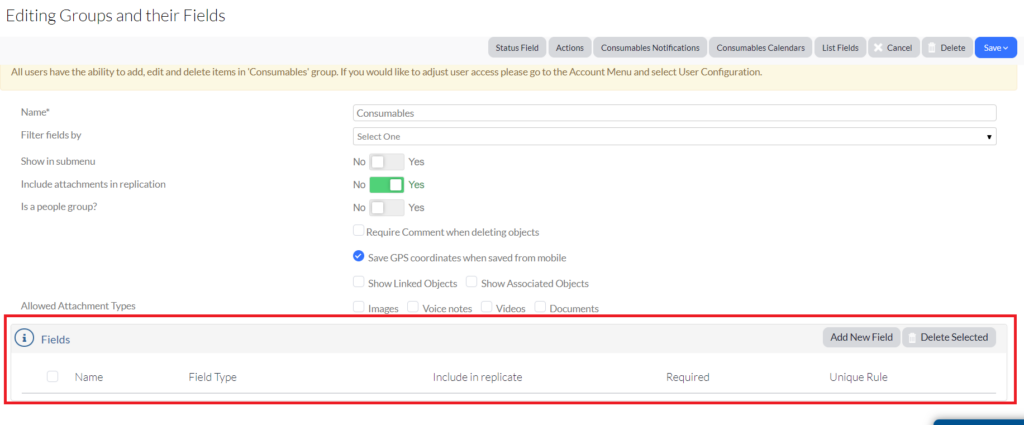Viewport: 1024px width, 425px height.
Task: Expand the Save dropdown button
Action: (995, 48)
